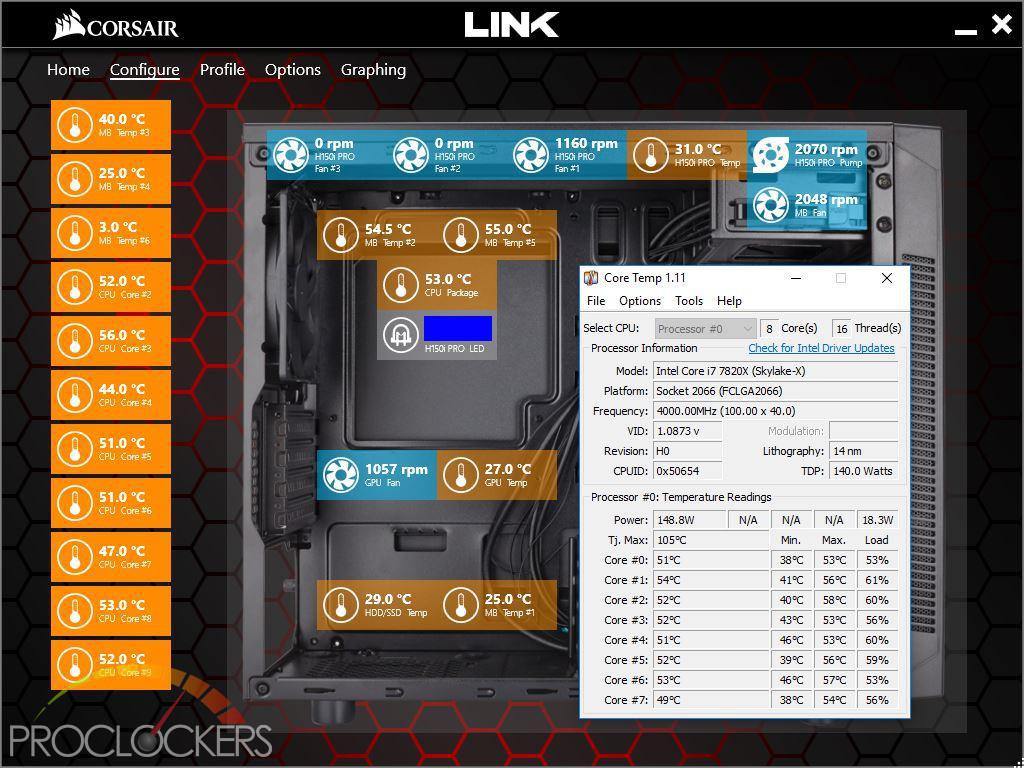Click the Core #7 temperature value 49°C
This screenshot has height=768, width=1024.
pos(712,700)
